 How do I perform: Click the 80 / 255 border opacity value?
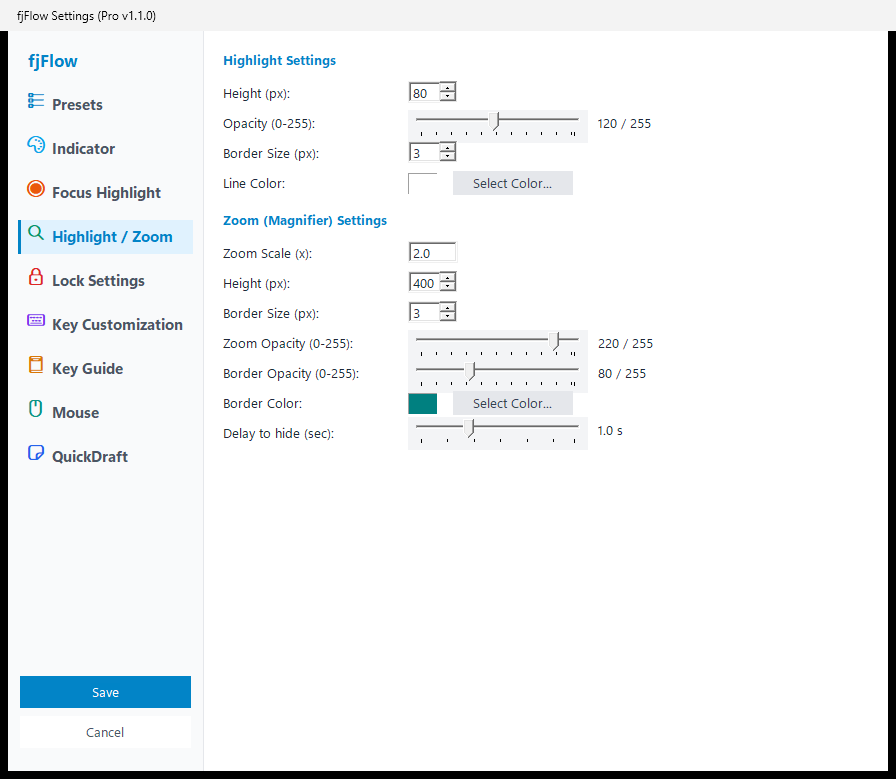[622, 373]
